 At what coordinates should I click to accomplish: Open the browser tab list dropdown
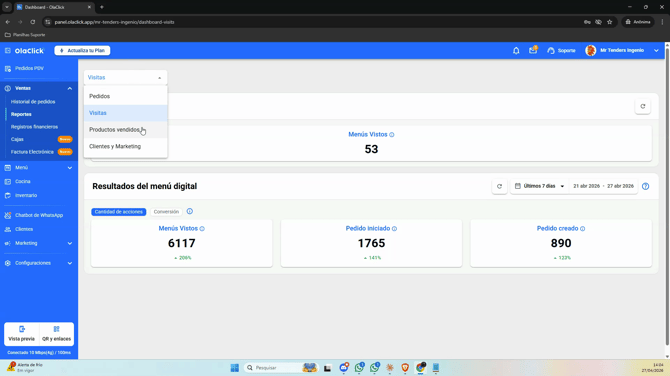tap(7, 7)
